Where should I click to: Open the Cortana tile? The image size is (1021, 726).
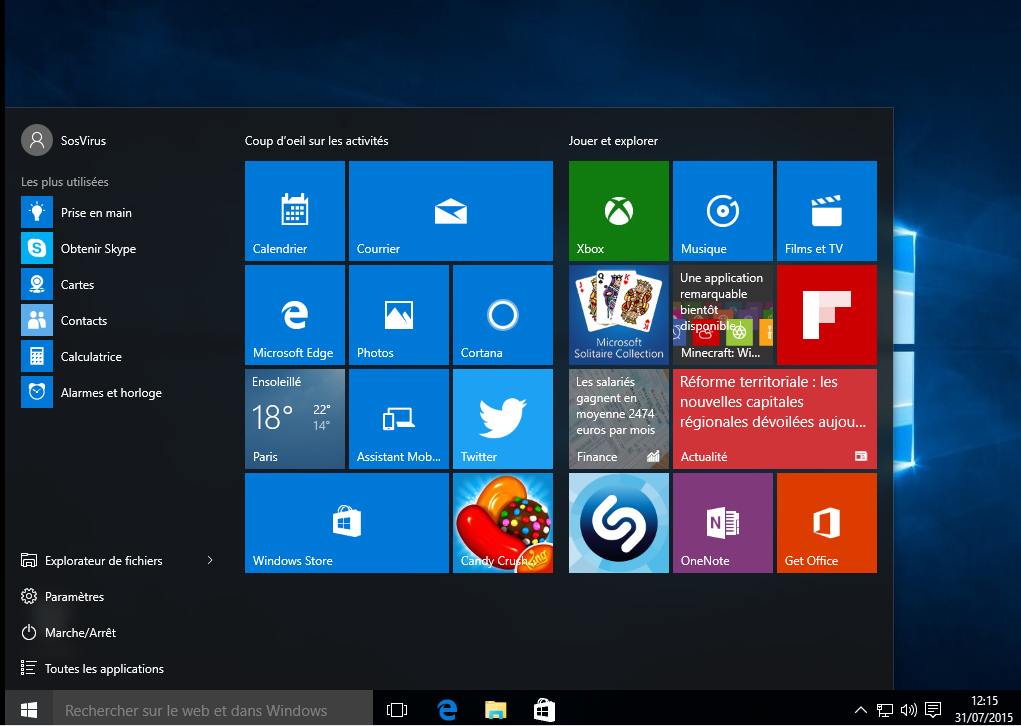(502, 315)
